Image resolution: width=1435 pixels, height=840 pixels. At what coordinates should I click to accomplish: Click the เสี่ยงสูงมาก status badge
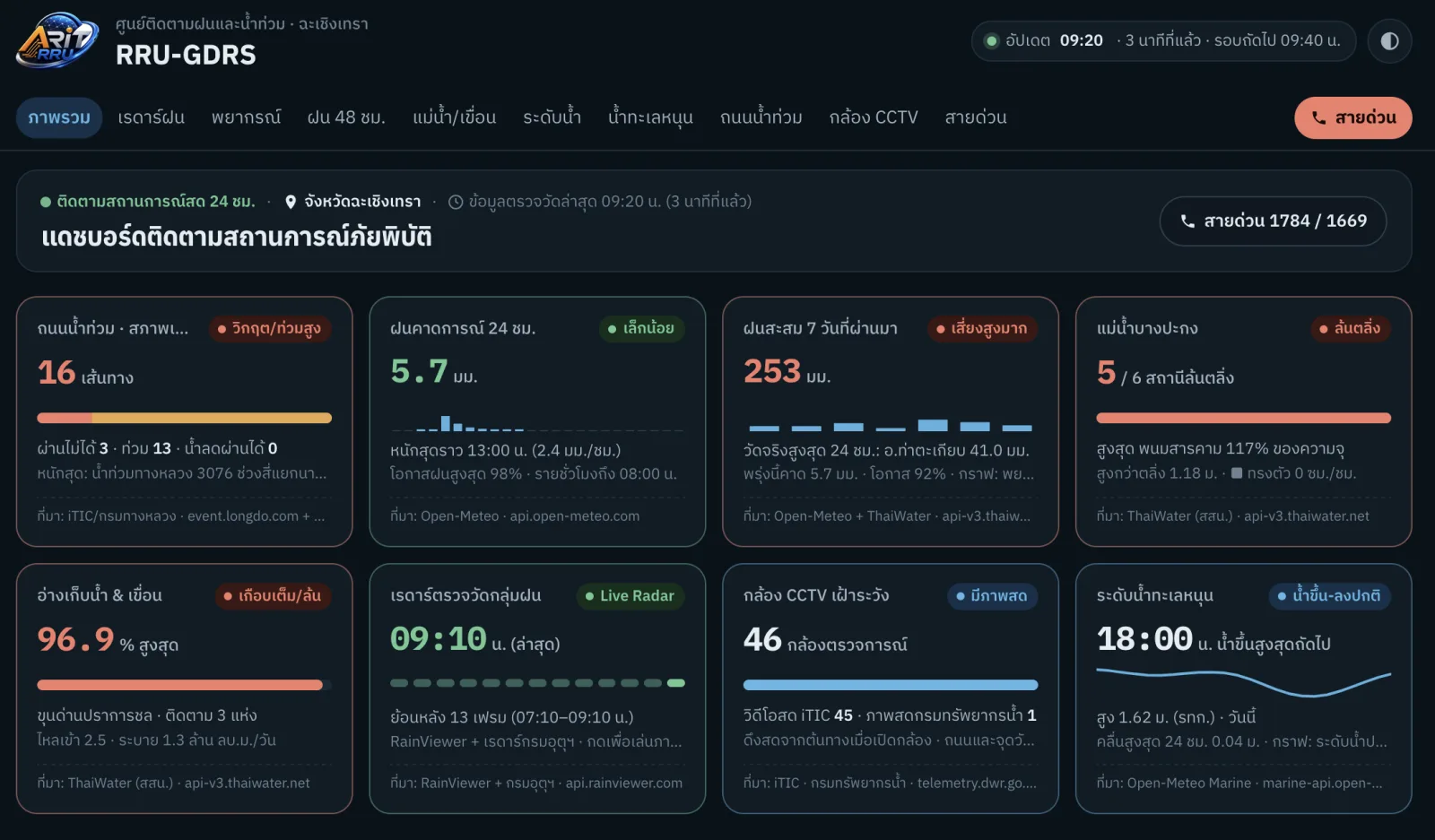point(982,329)
